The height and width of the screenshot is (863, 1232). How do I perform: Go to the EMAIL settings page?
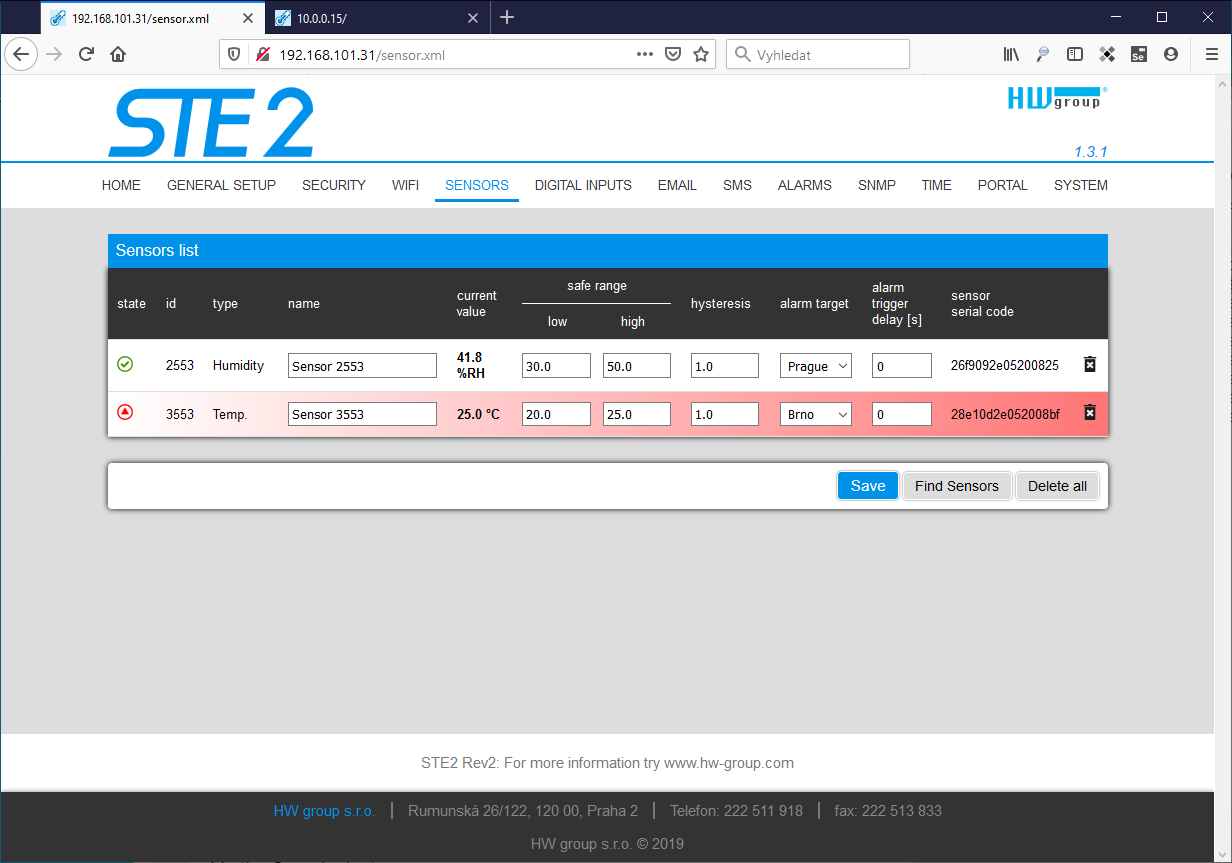(677, 185)
